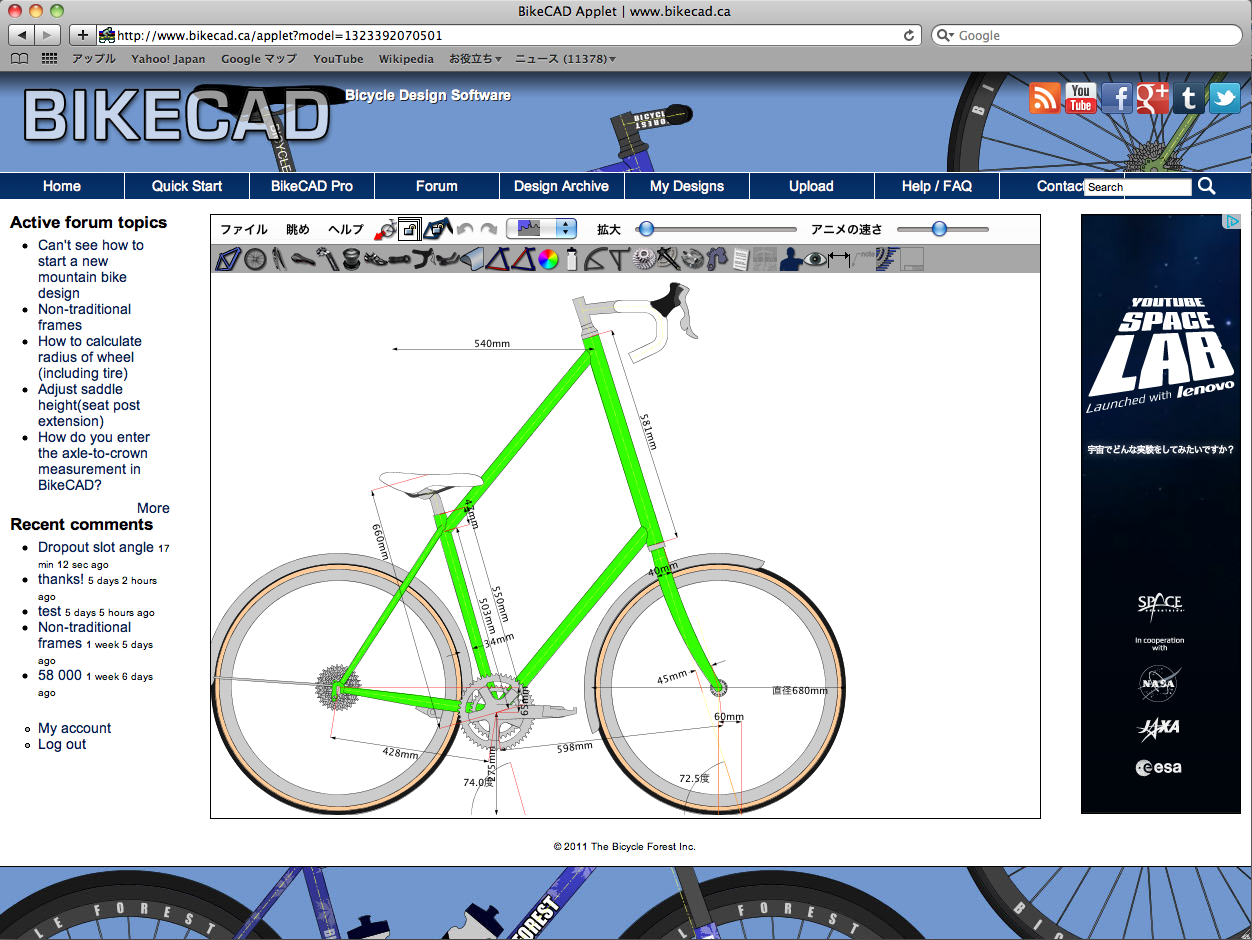The image size is (1252, 940).
Task: Open the RSS feed icon
Action: coord(1045,97)
